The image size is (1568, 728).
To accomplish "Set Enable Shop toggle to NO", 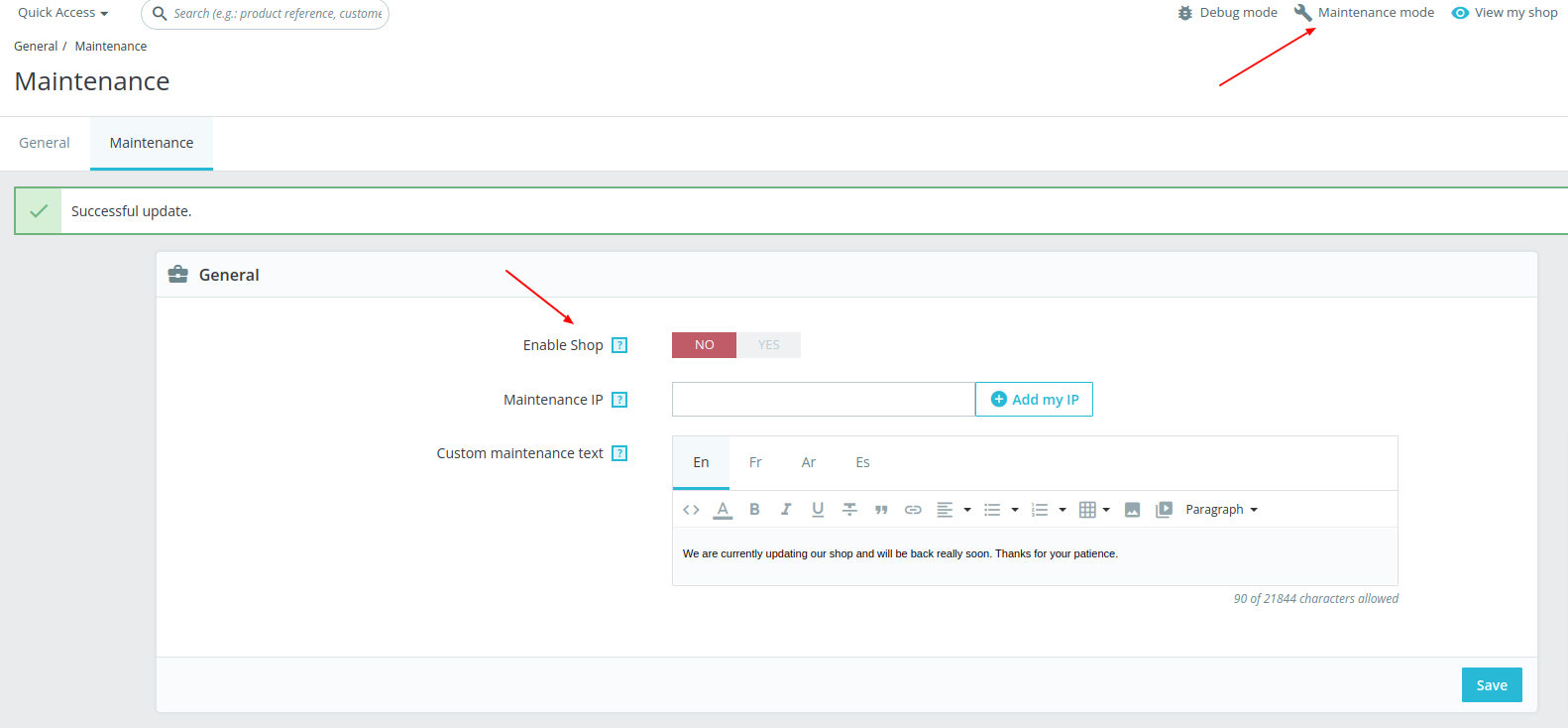I will pyautogui.click(x=704, y=345).
